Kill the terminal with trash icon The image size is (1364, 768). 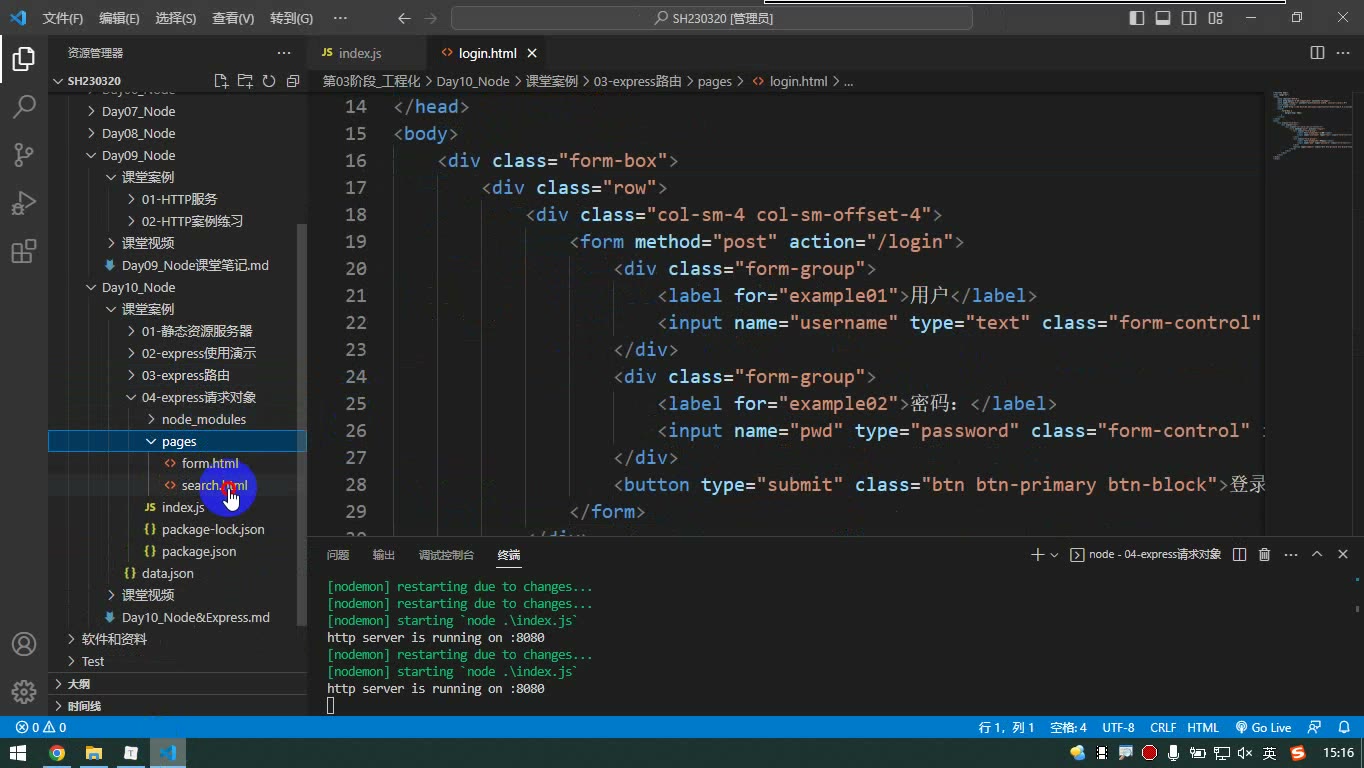(x=1264, y=554)
